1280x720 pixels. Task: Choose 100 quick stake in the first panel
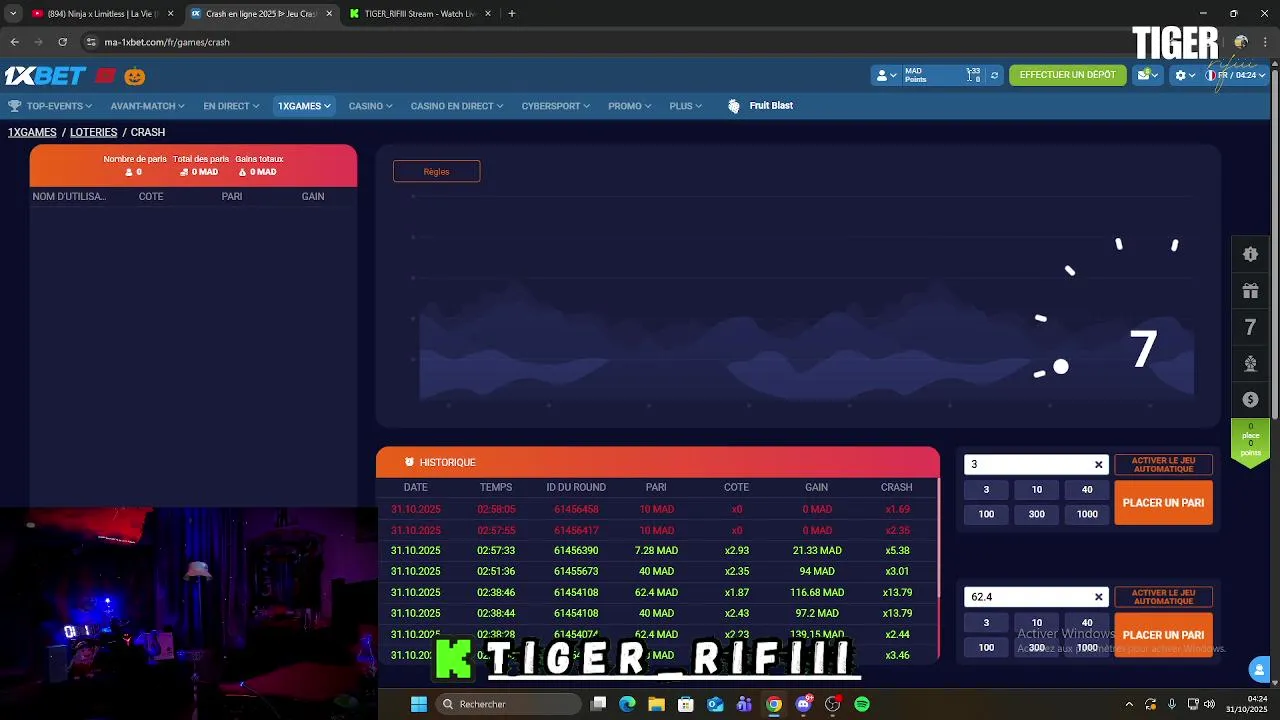[x=986, y=514]
